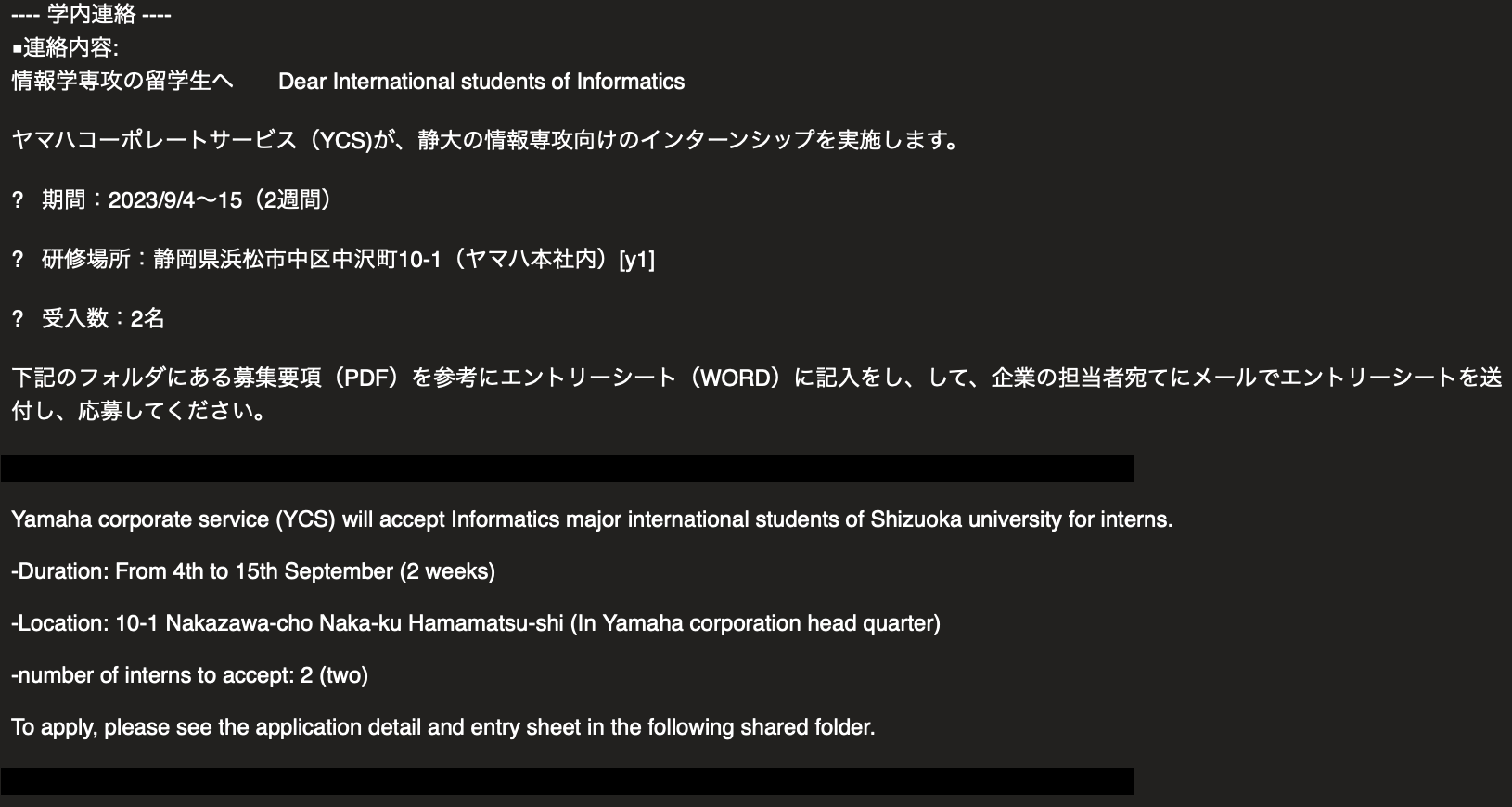Click the 受入数:2名 line

103,319
